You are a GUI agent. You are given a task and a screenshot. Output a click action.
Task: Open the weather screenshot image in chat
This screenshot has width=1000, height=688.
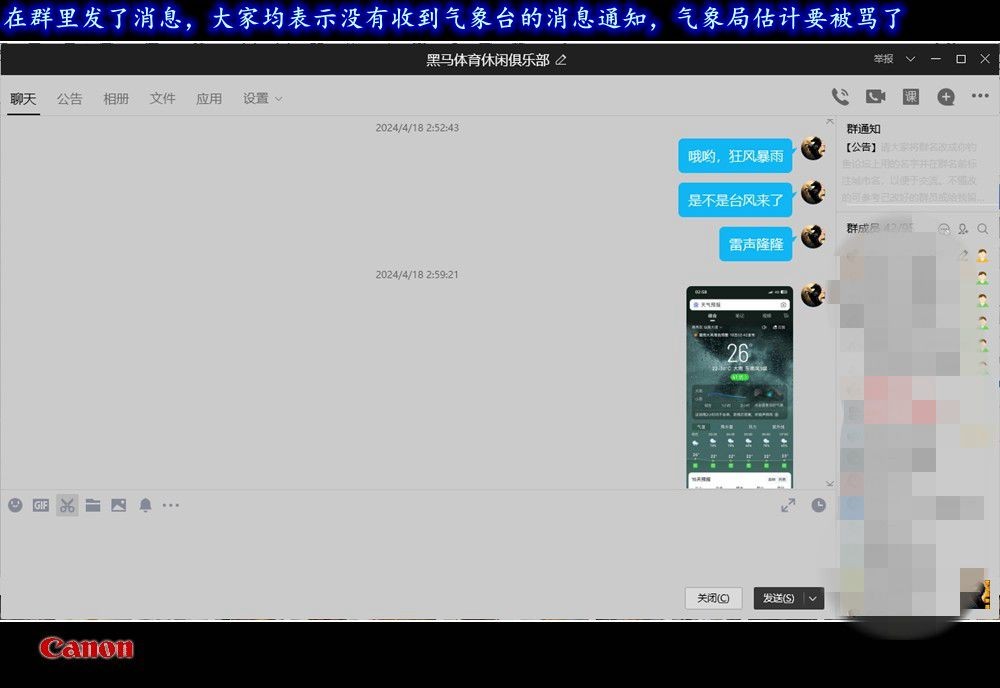(x=739, y=387)
